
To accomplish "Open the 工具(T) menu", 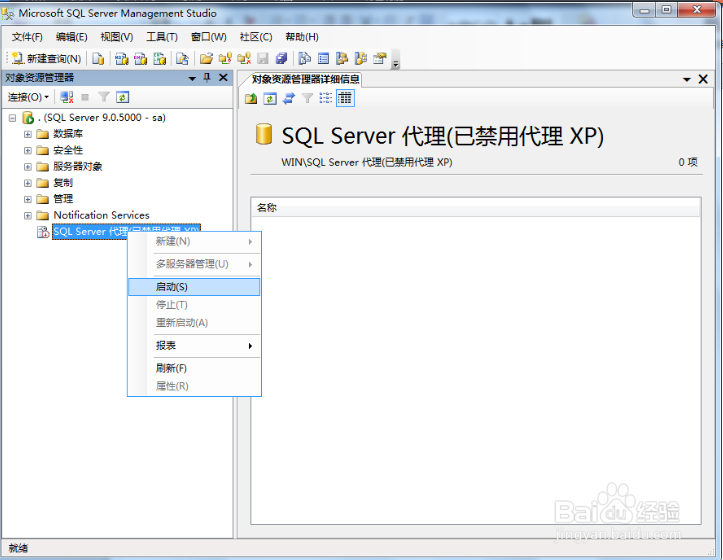I will point(162,37).
